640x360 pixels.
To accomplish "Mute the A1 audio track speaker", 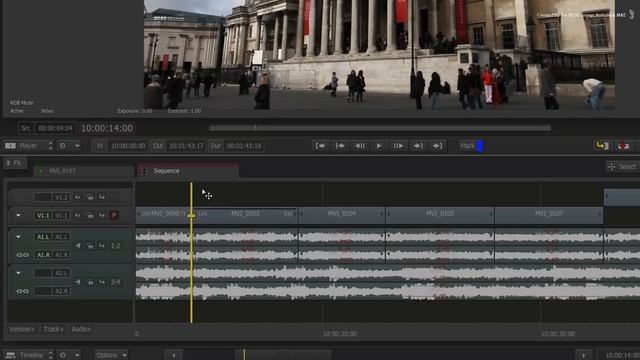I will [78, 245].
